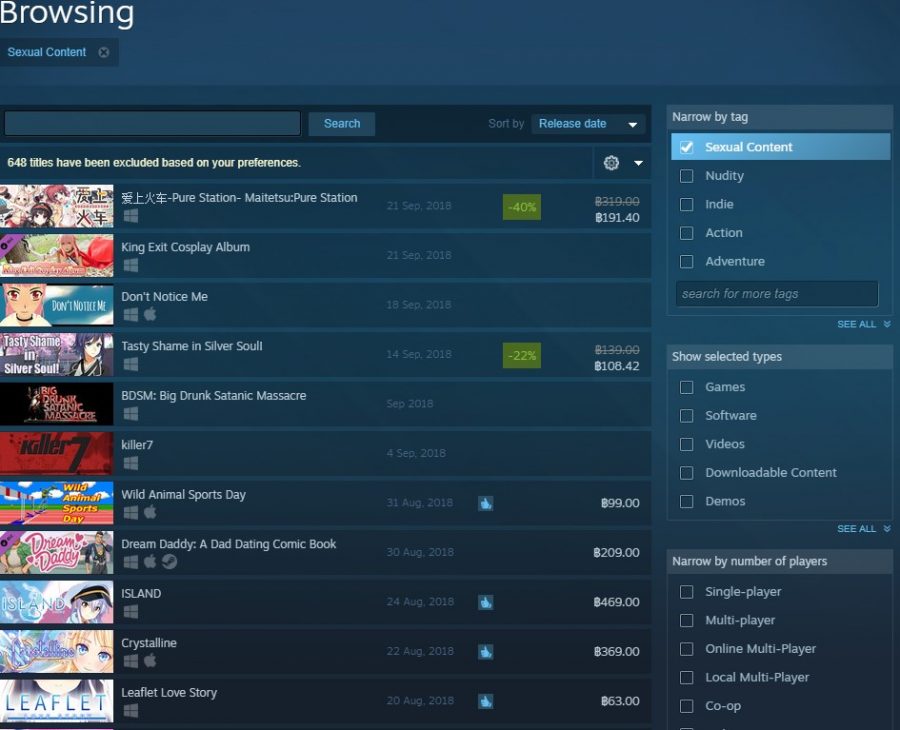Click the review icon beside Crystalline
900x730 pixels.
point(485,651)
